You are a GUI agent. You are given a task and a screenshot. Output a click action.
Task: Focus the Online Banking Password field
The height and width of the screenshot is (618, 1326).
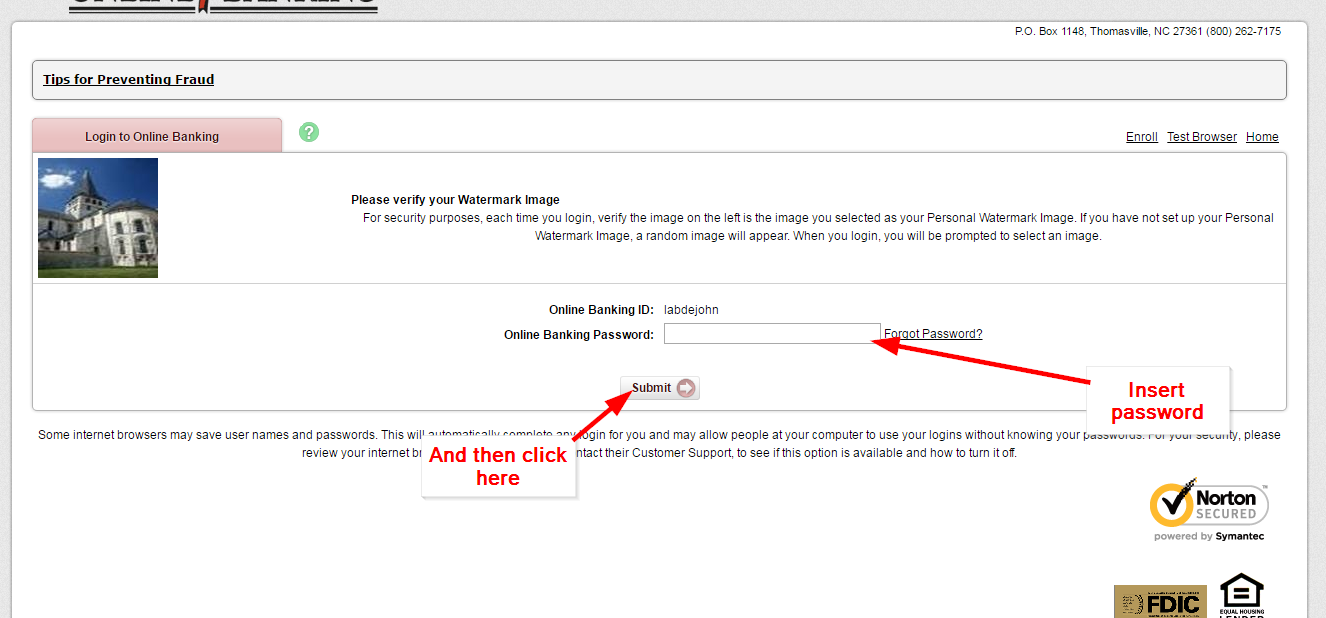click(x=771, y=334)
